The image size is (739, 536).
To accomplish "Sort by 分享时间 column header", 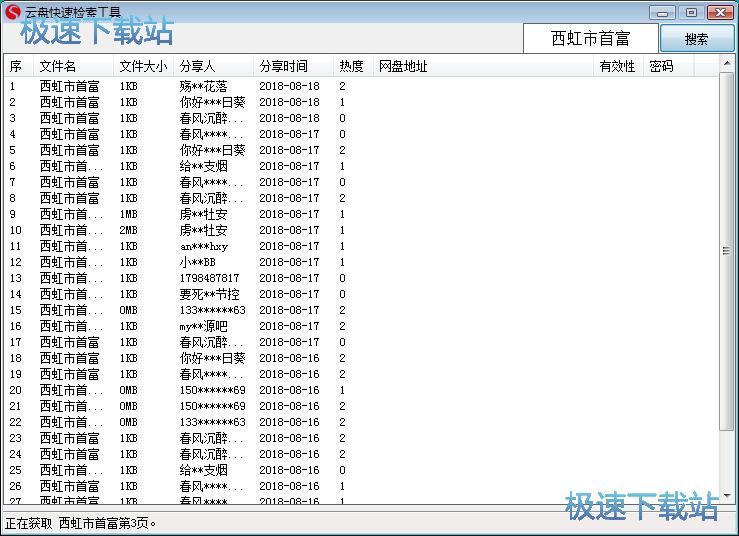I will [x=294, y=66].
